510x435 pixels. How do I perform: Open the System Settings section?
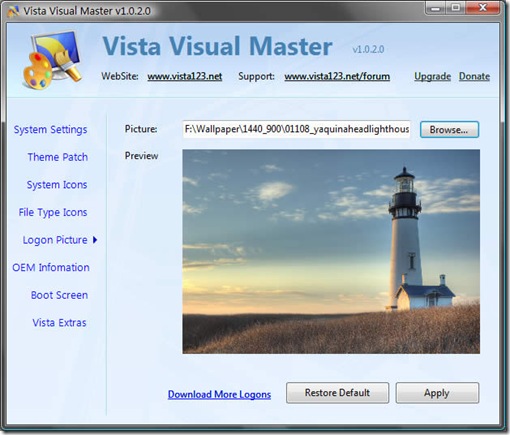50,129
